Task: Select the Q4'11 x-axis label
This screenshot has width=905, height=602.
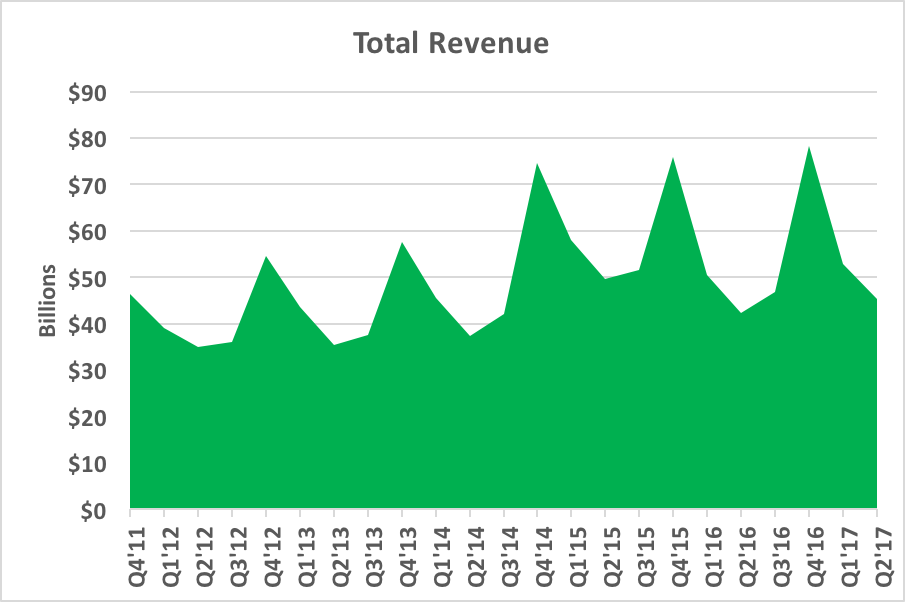Action: [x=131, y=546]
